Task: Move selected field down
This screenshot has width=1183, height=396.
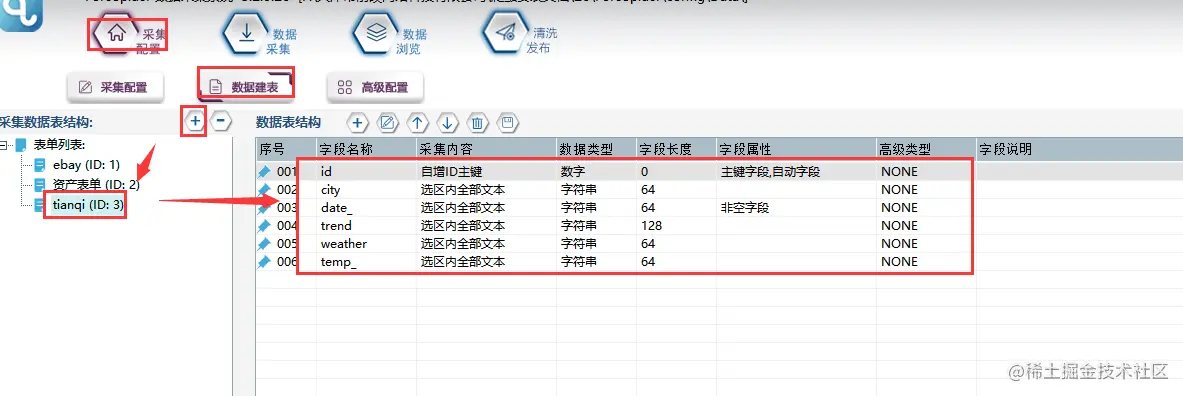Action: [447, 122]
